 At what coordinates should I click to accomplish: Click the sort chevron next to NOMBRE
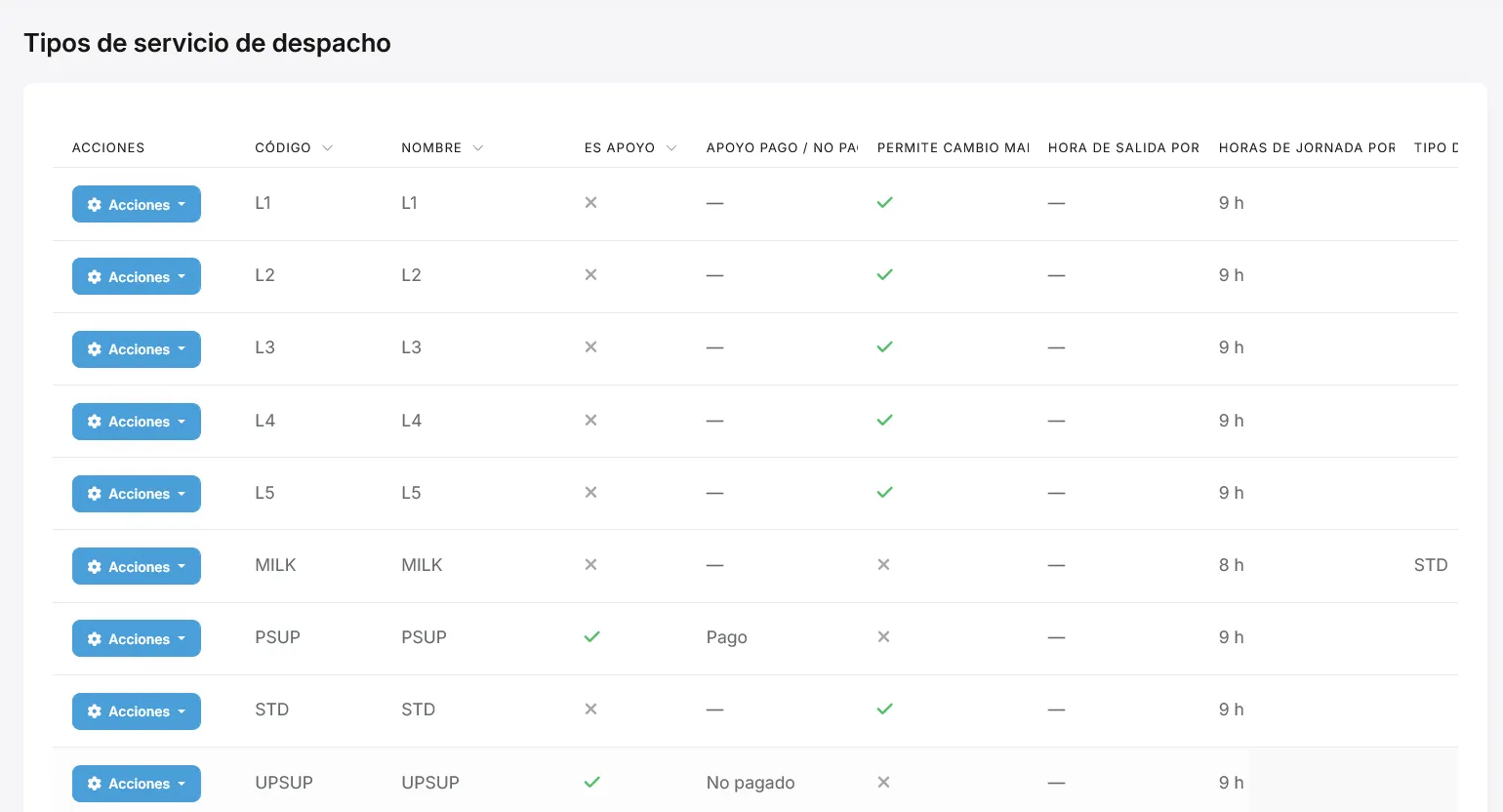pos(478,148)
